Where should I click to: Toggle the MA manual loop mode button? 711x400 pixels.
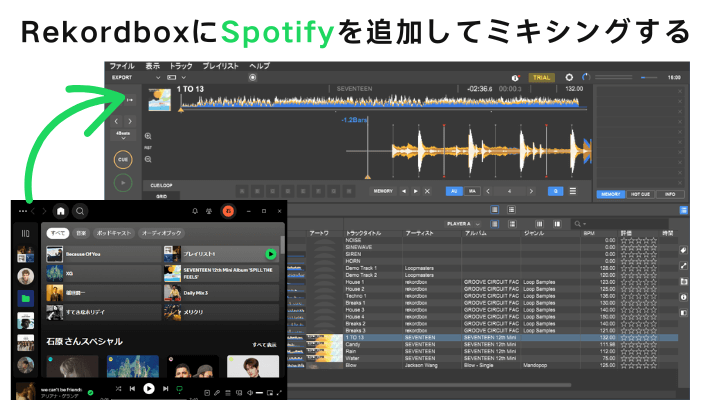(x=472, y=191)
